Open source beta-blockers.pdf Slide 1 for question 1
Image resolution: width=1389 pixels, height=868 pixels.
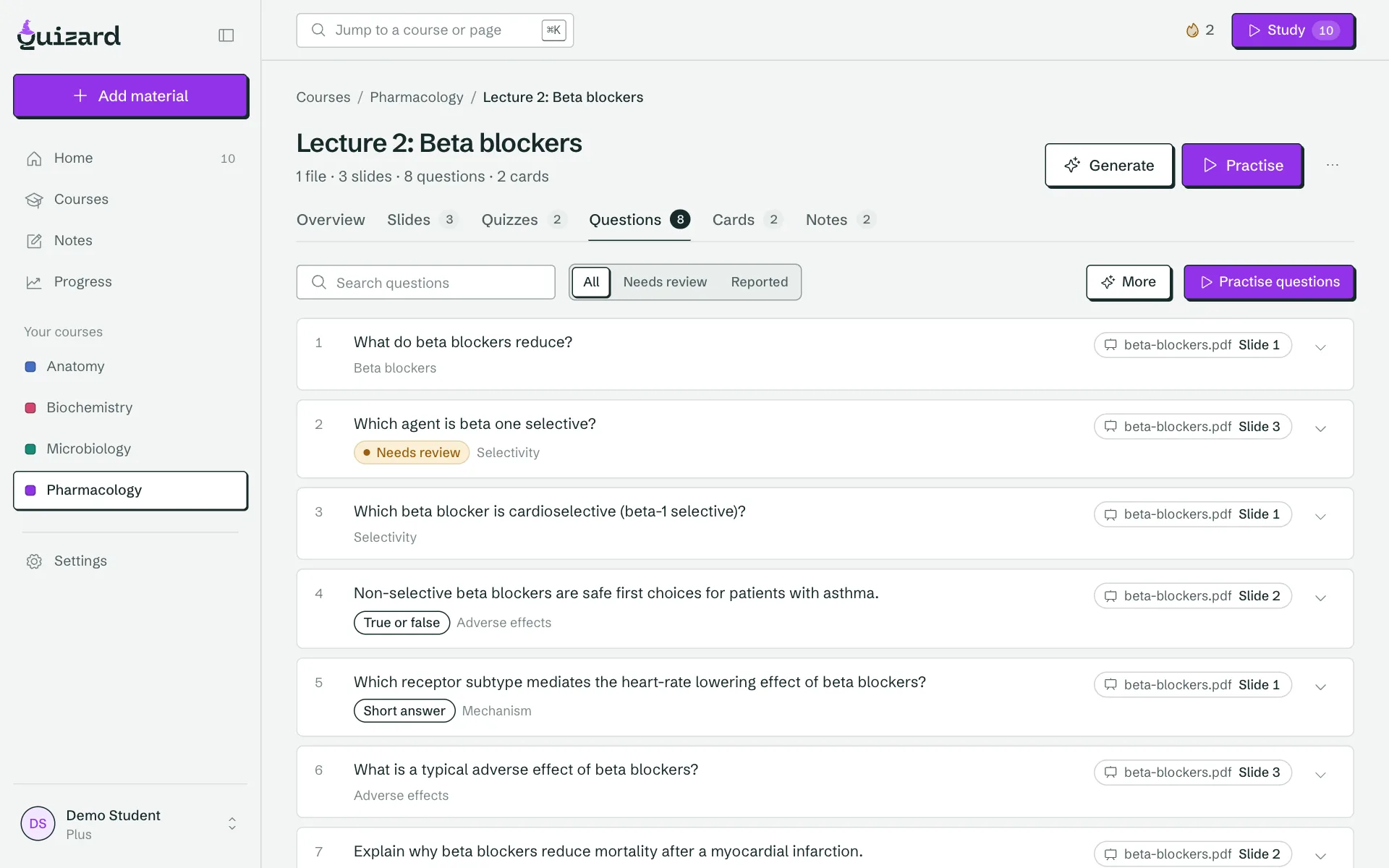(1193, 345)
